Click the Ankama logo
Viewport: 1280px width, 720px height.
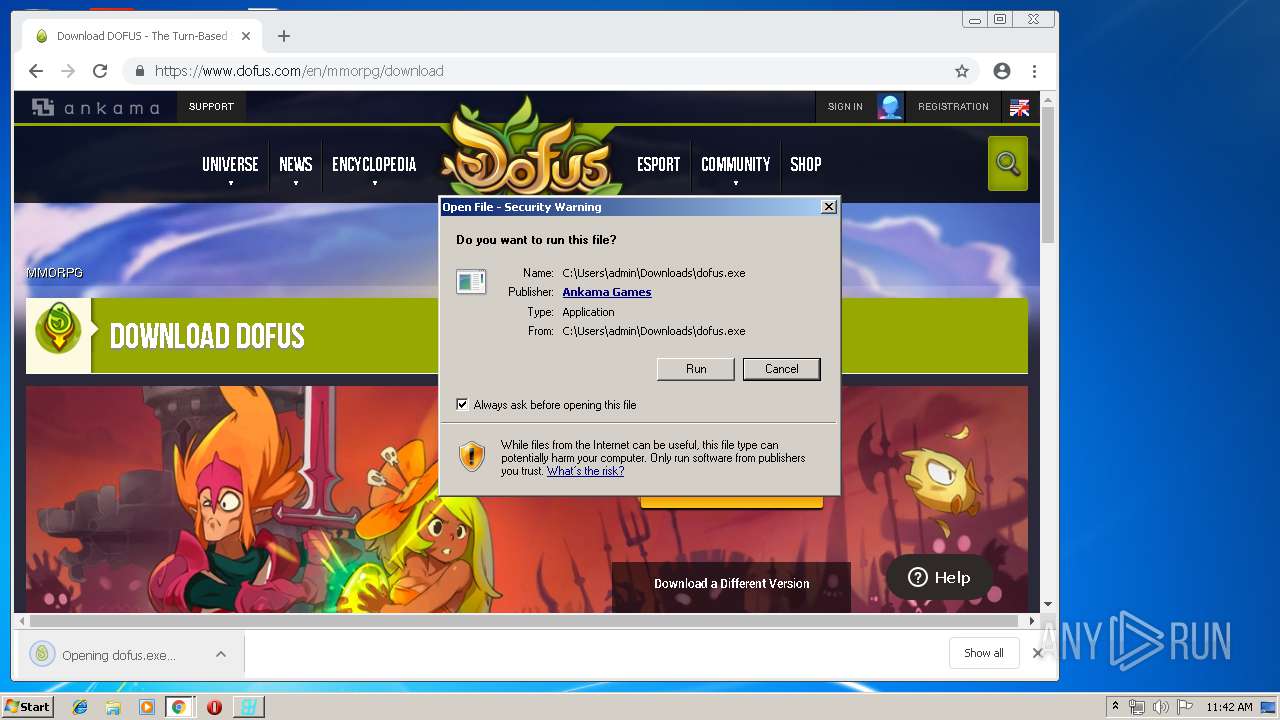tap(95, 107)
